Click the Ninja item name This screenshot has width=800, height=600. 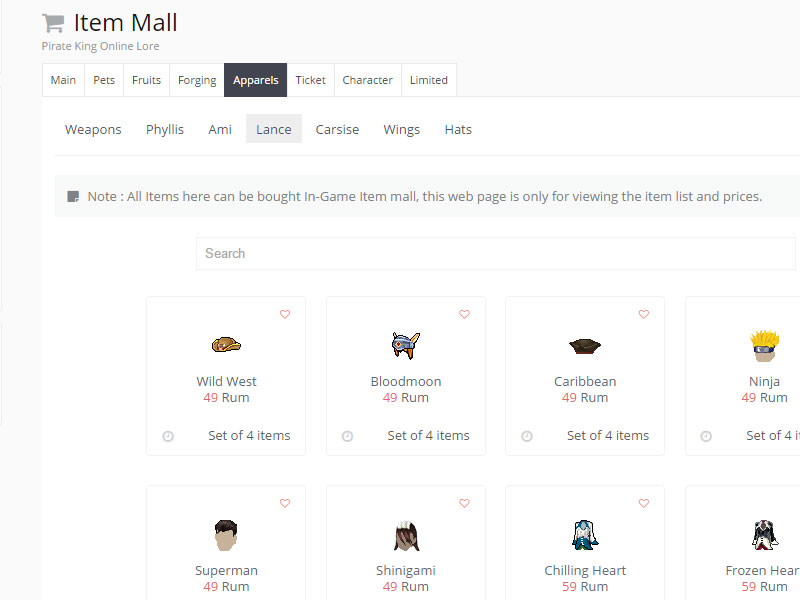tap(764, 381)
